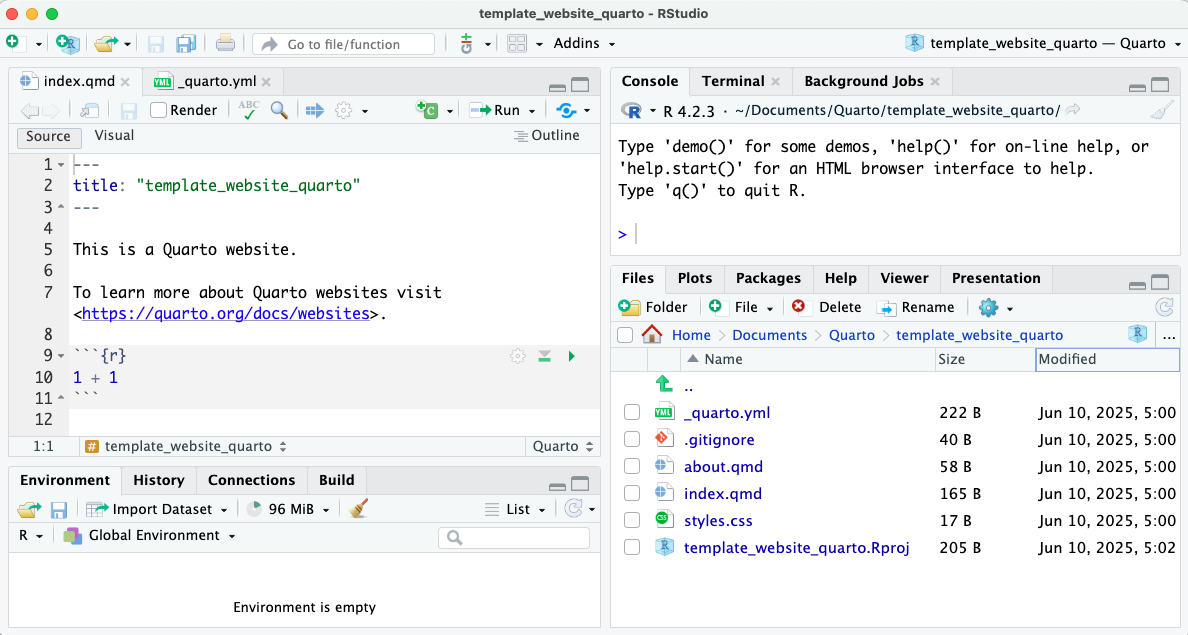Open the Addins dropdown menu
1188x635 pixels.
[584, 43]
